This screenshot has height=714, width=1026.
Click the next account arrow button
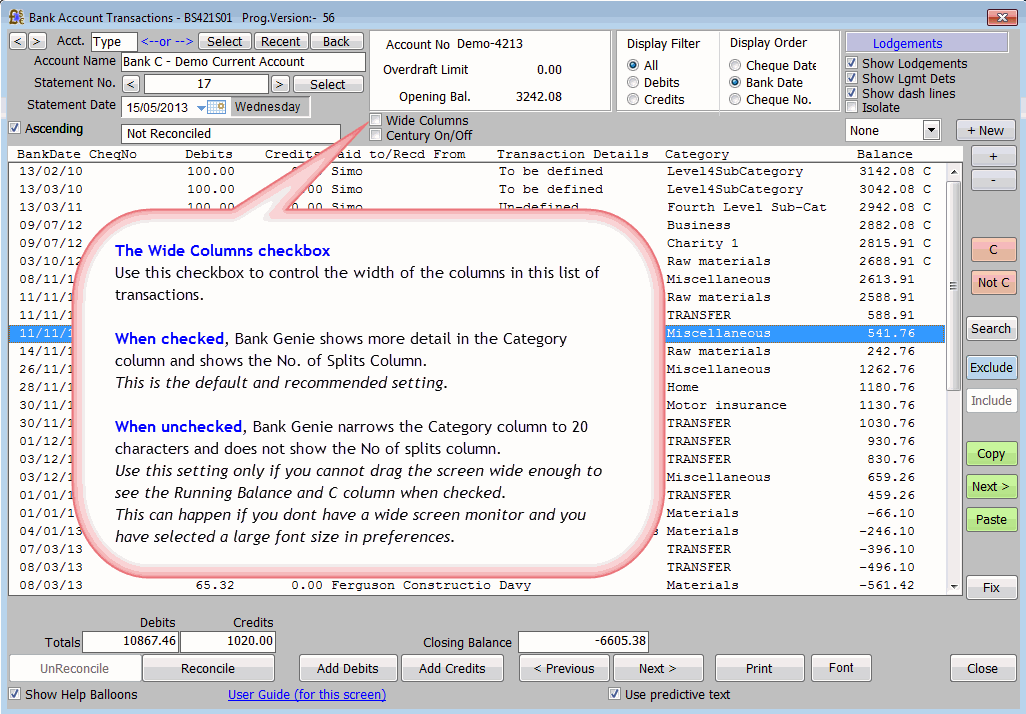(37, 41)
